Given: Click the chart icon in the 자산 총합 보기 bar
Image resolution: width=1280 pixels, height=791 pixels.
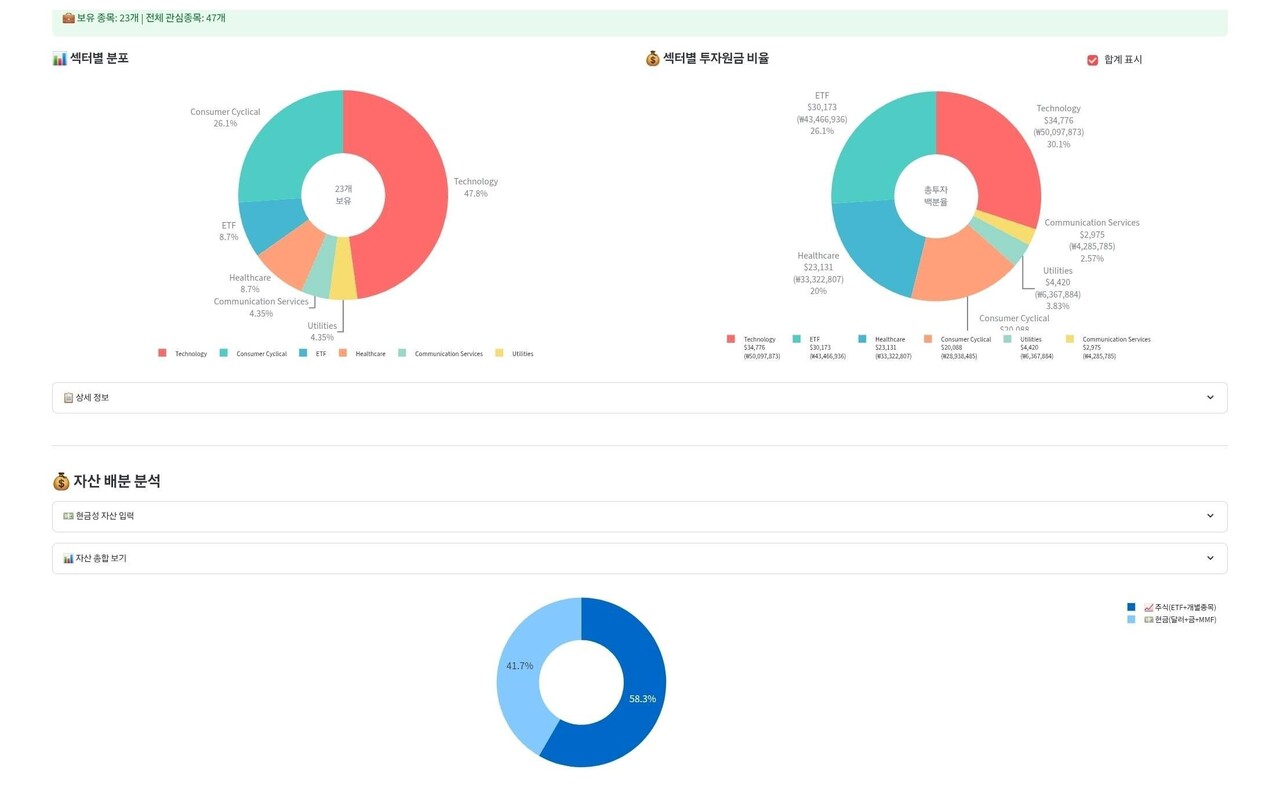Looking at the screenshot, I should click(x=66, y=557).
